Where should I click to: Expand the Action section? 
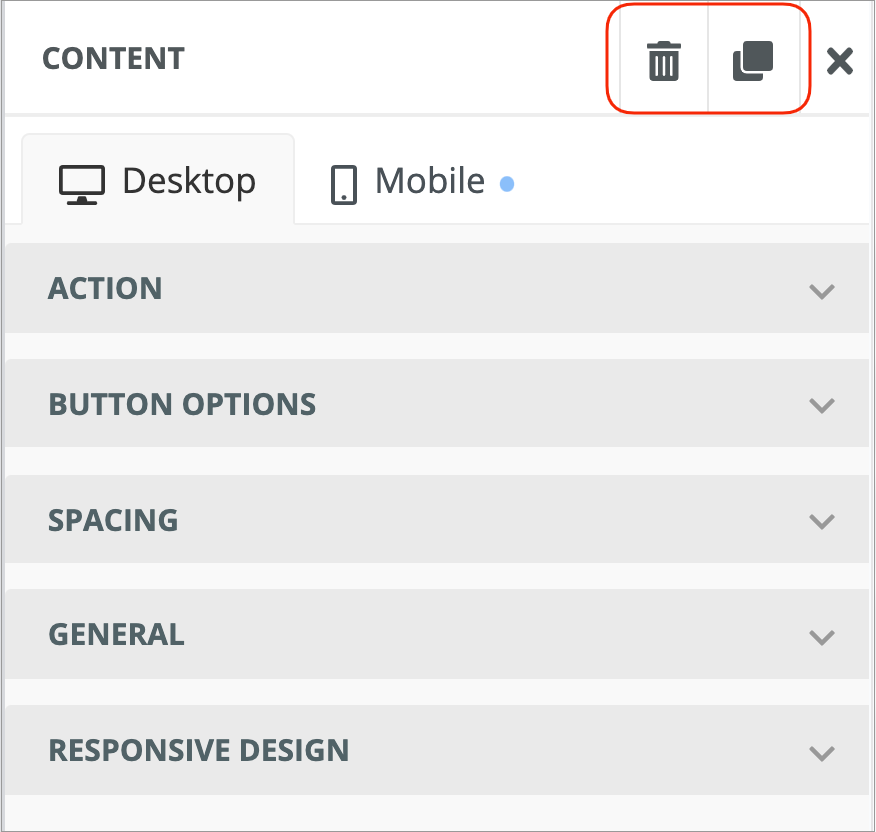(x=436, y=289)
